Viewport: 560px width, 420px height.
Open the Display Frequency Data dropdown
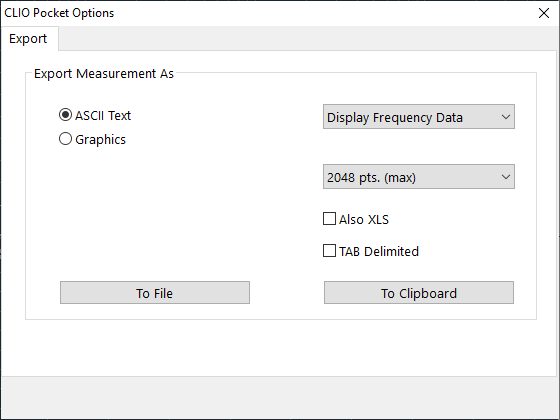tap(419, 117)
